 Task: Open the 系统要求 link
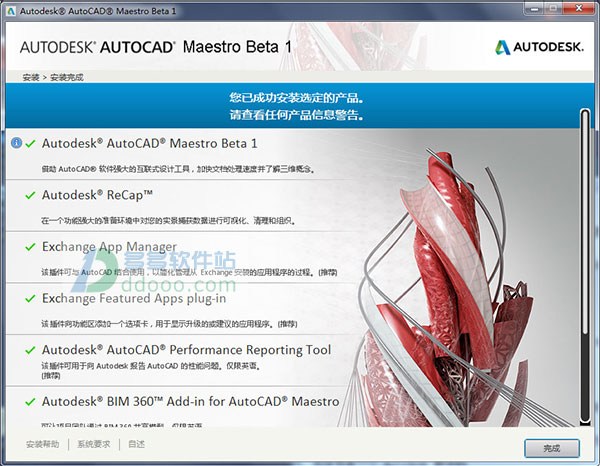(96, 444)
